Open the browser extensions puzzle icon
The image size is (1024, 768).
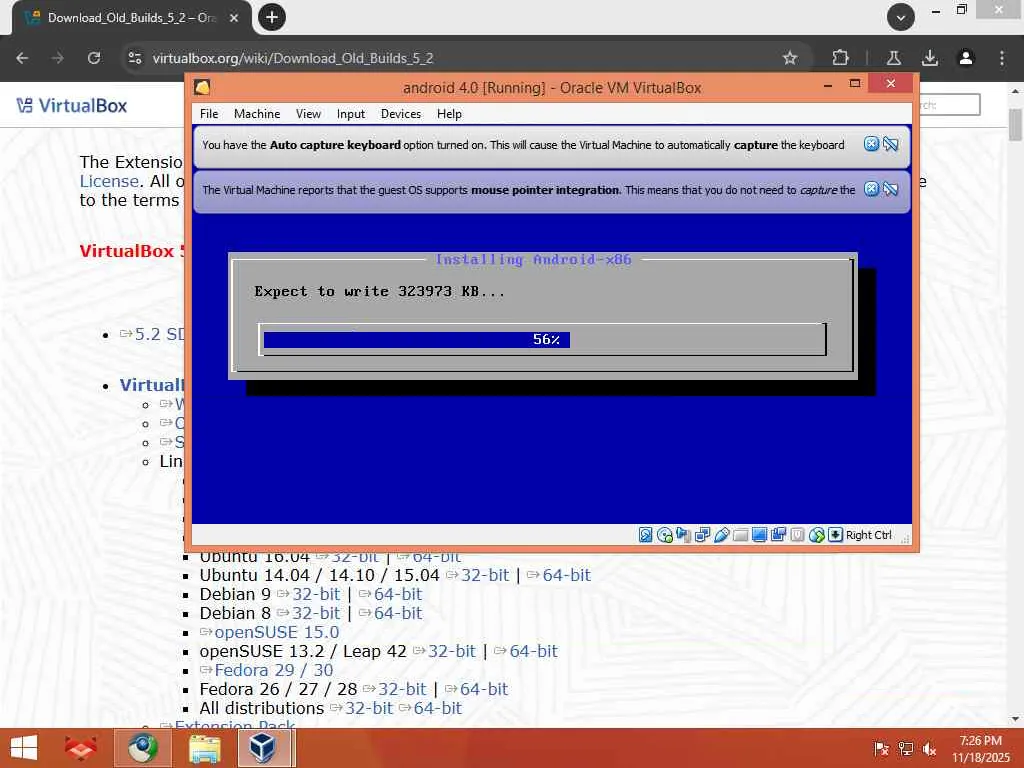(x=840, y=58)
